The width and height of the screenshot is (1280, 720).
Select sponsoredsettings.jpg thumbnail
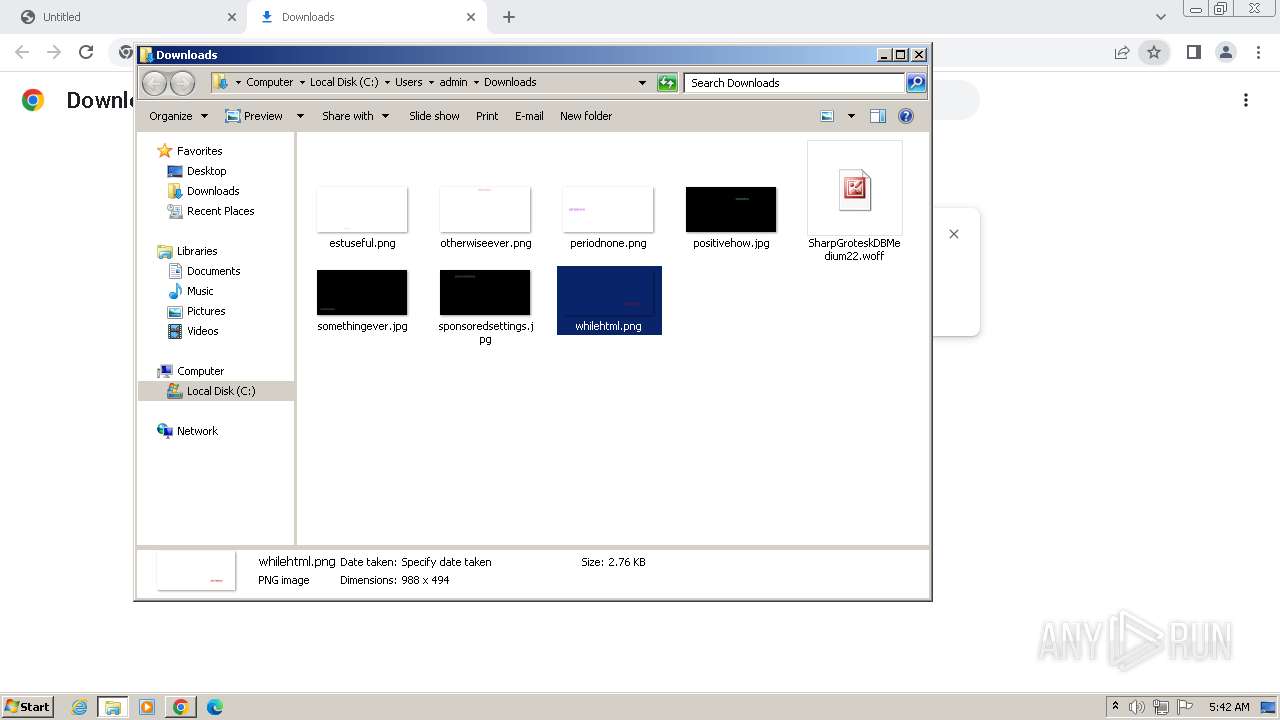click(485, 292)
